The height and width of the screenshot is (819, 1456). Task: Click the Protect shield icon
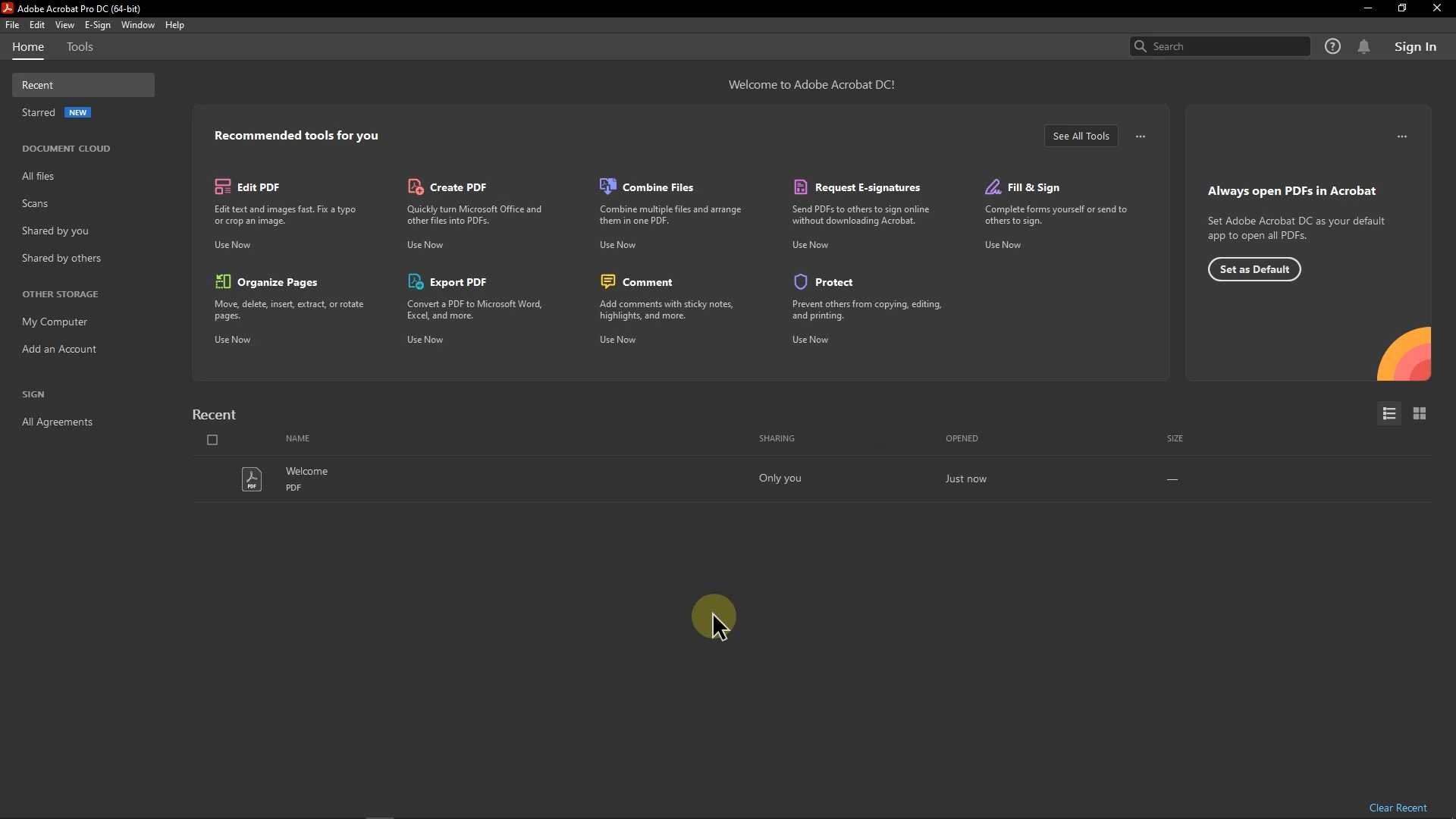(x=800, y=281)
